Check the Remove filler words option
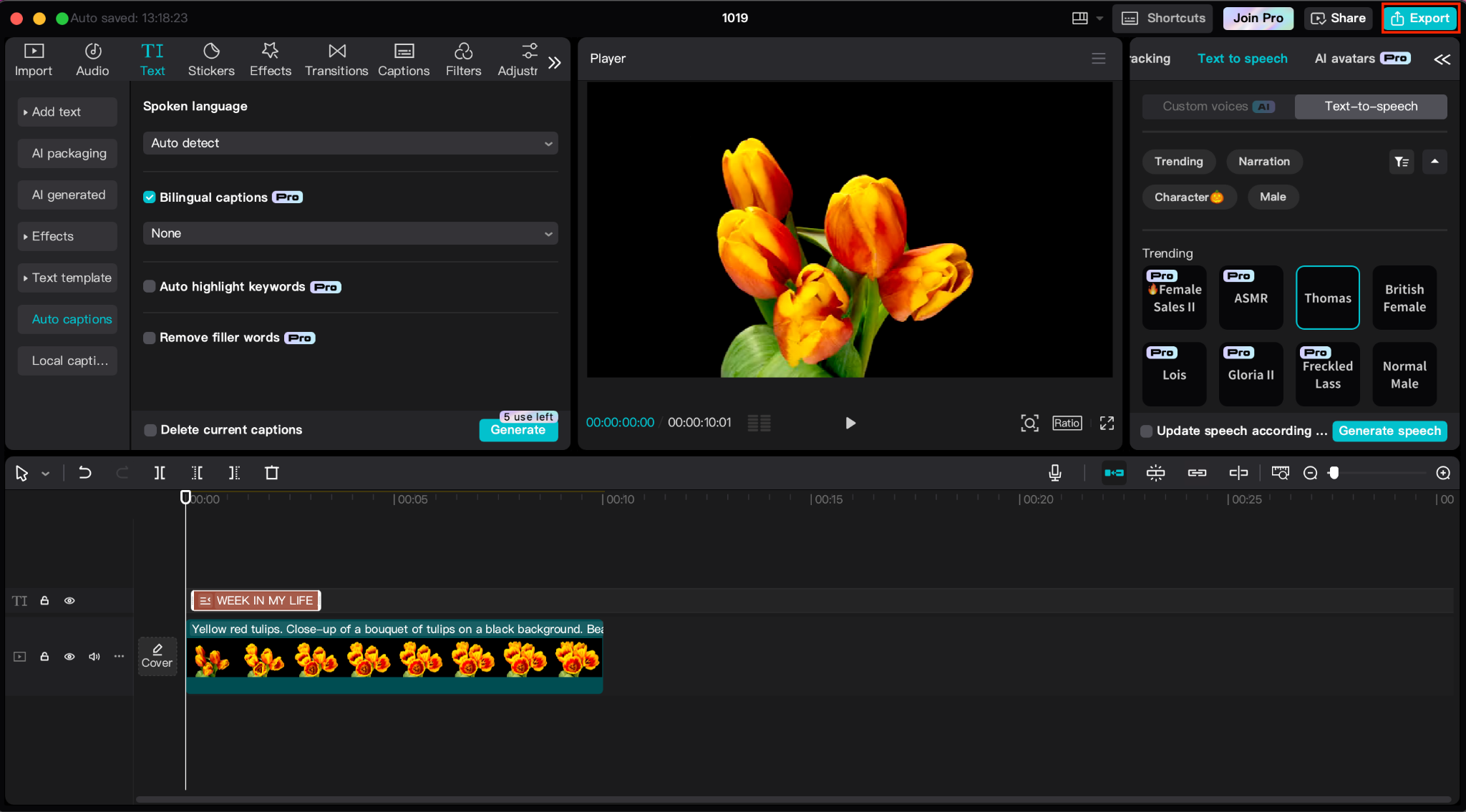The width and height of the screenshot is (1466, 812). pos(149,337)
